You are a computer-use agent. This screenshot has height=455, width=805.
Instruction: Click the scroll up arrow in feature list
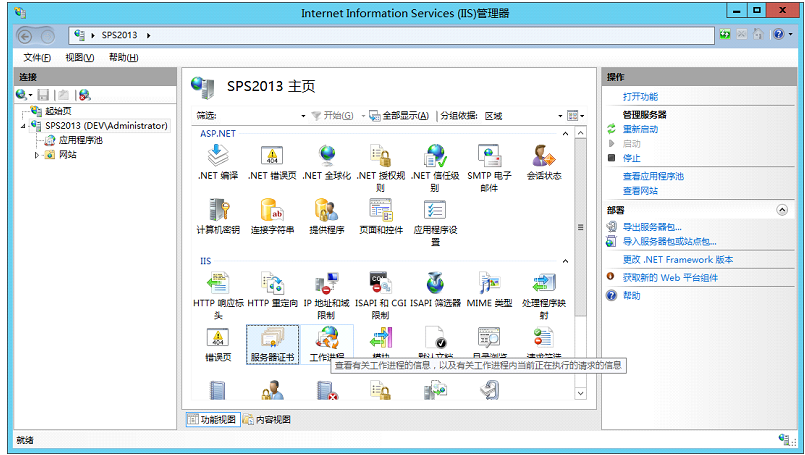coord(580,133)
